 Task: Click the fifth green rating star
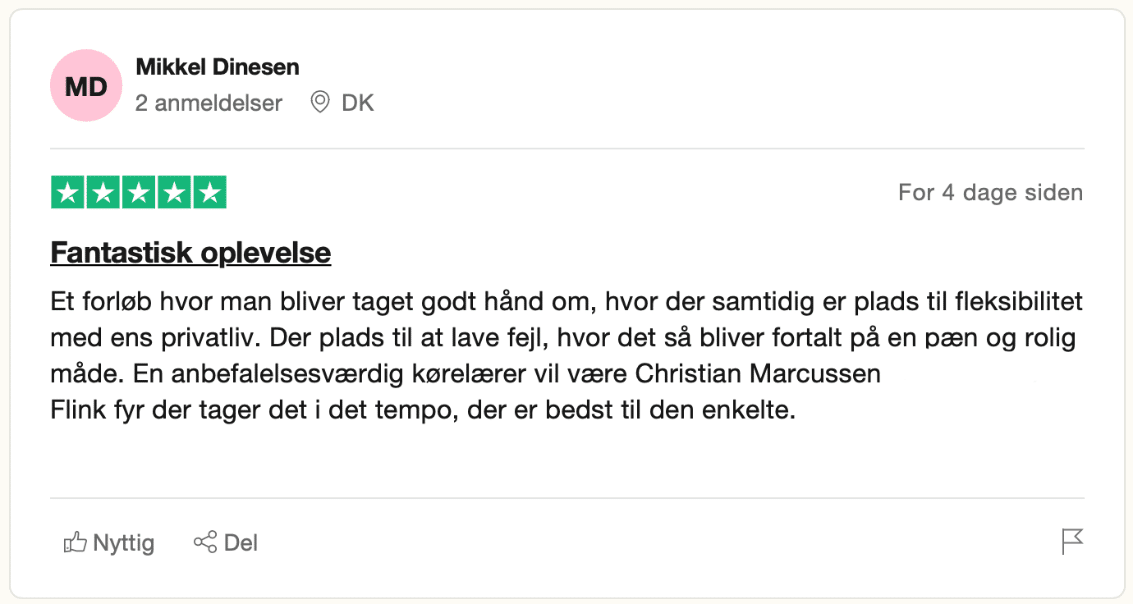[x=209, y=192]
